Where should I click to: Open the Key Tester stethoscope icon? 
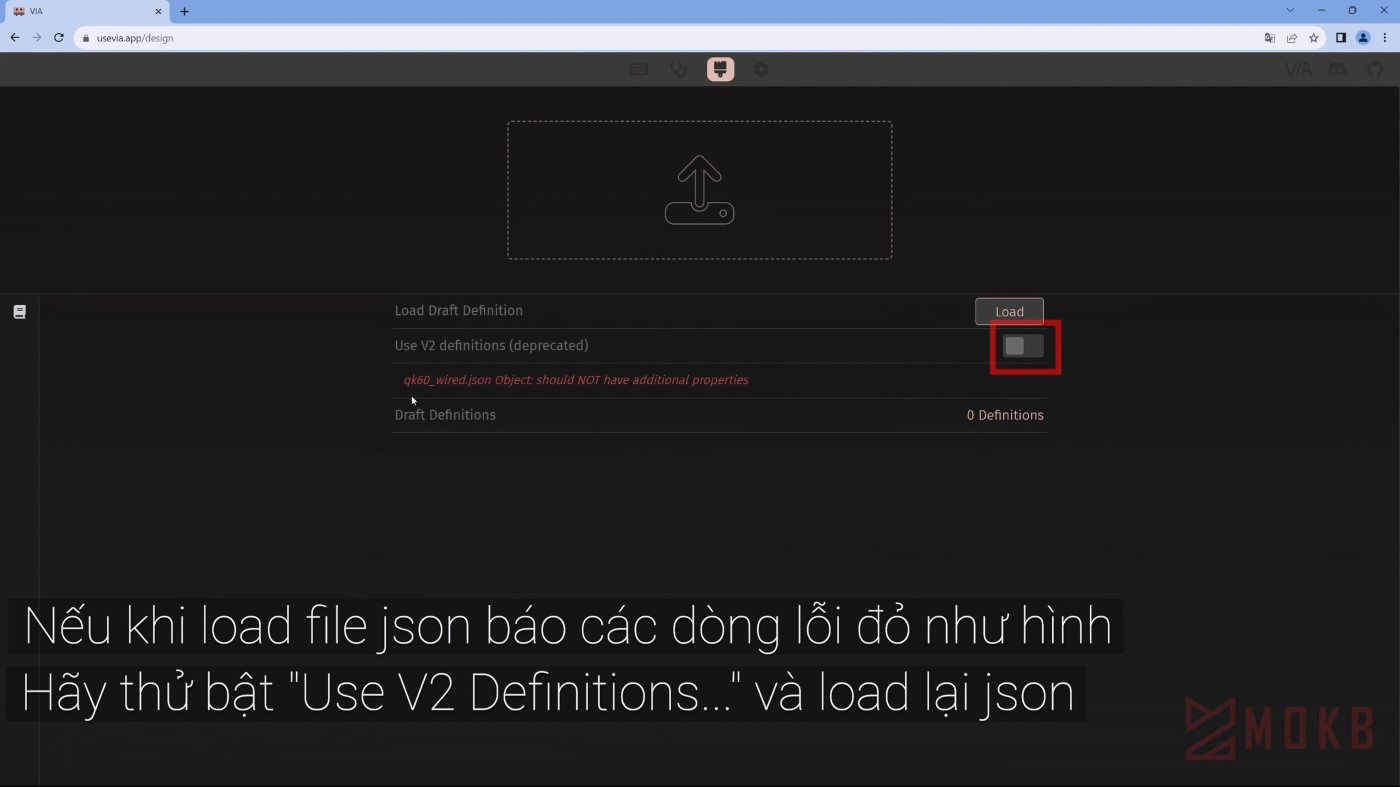click(679, 69)
